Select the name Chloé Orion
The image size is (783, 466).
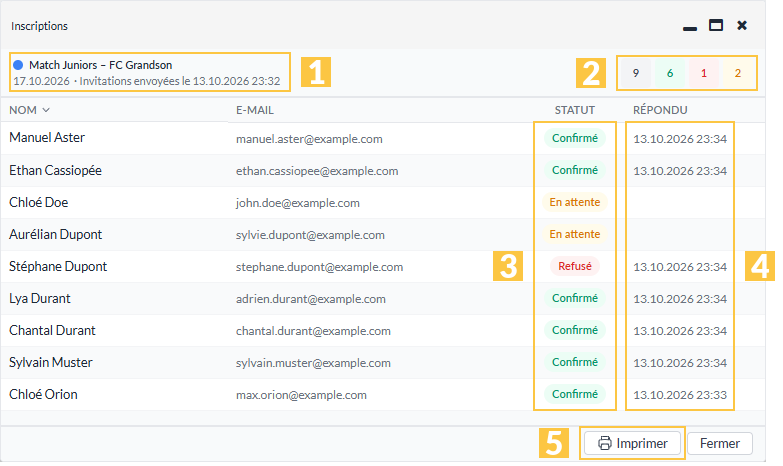coord(43,394)
